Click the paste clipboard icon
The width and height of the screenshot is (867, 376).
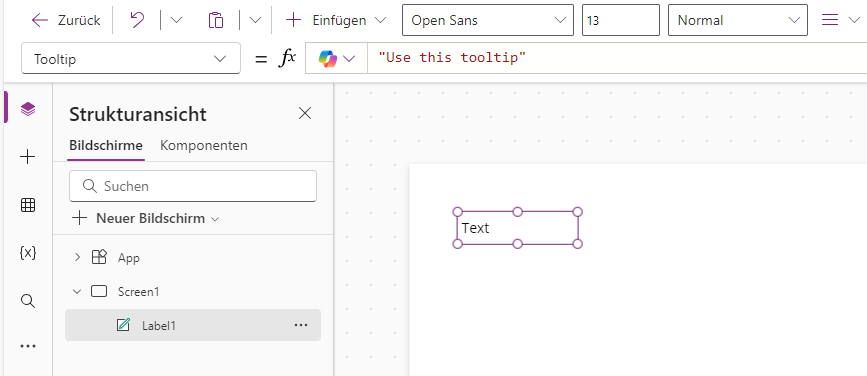click(x=216, y=20)
